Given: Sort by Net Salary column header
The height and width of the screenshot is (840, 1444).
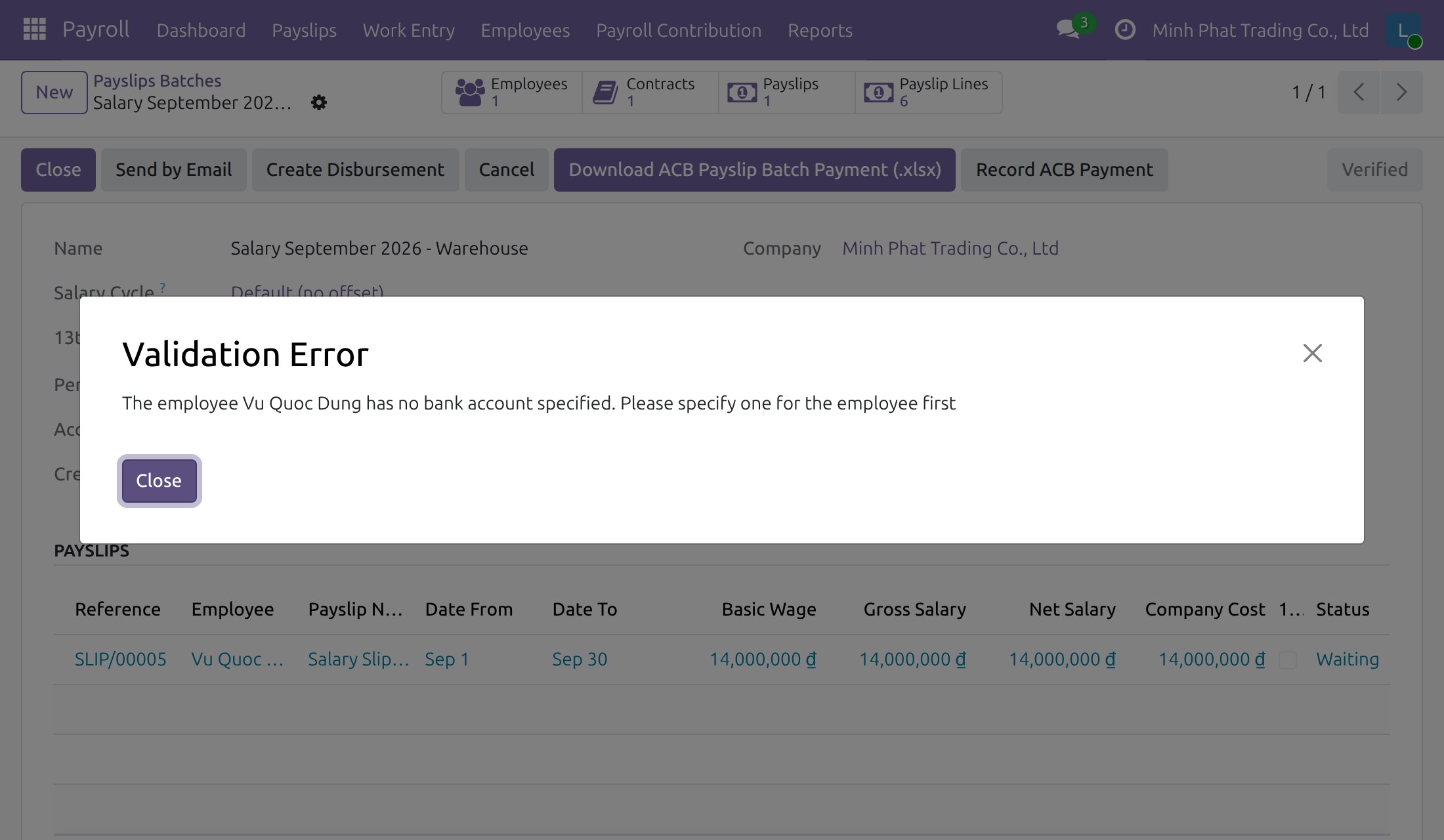Looking at the screenshot, I should (x=1072, y=610).
